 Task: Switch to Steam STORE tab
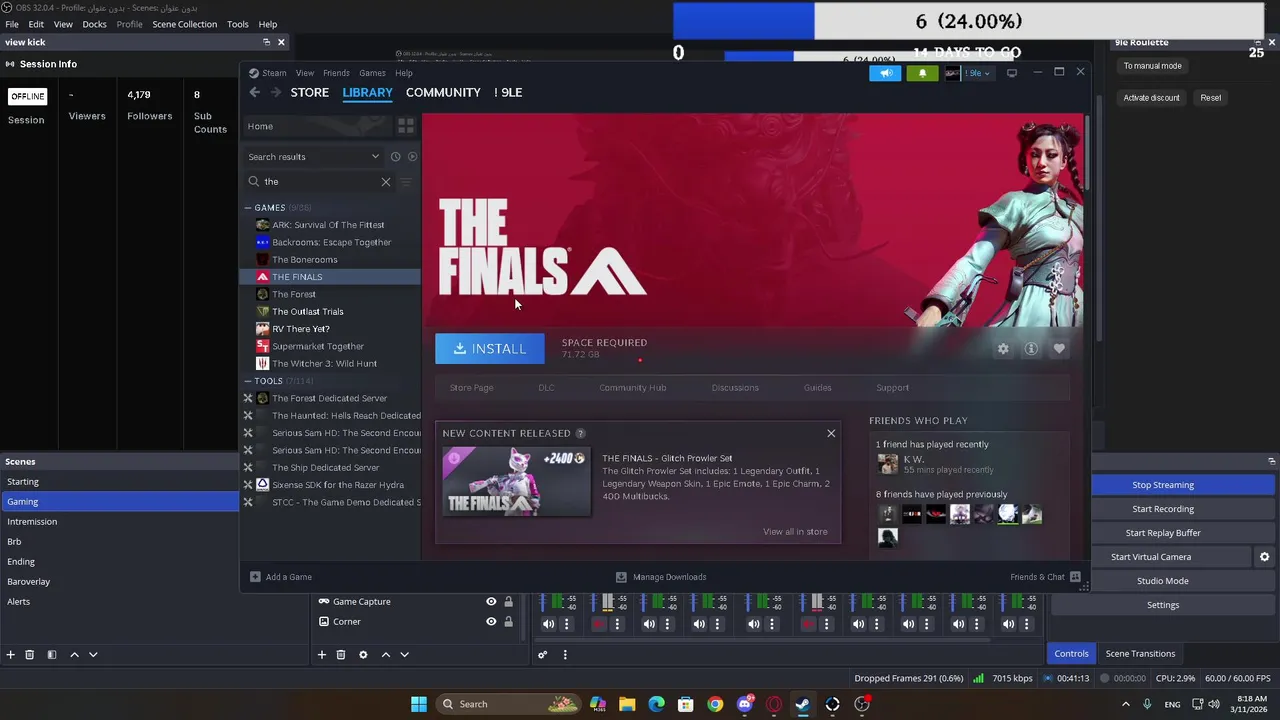point(310,92)
